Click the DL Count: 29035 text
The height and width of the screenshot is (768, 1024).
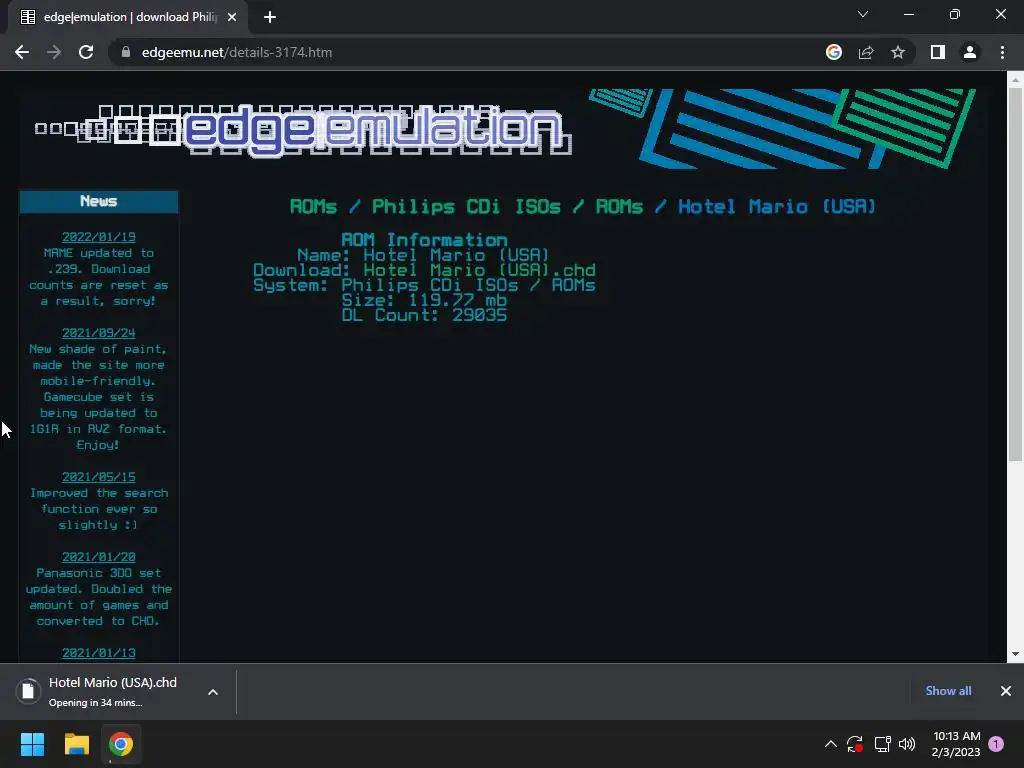click(x=424, y=315)
